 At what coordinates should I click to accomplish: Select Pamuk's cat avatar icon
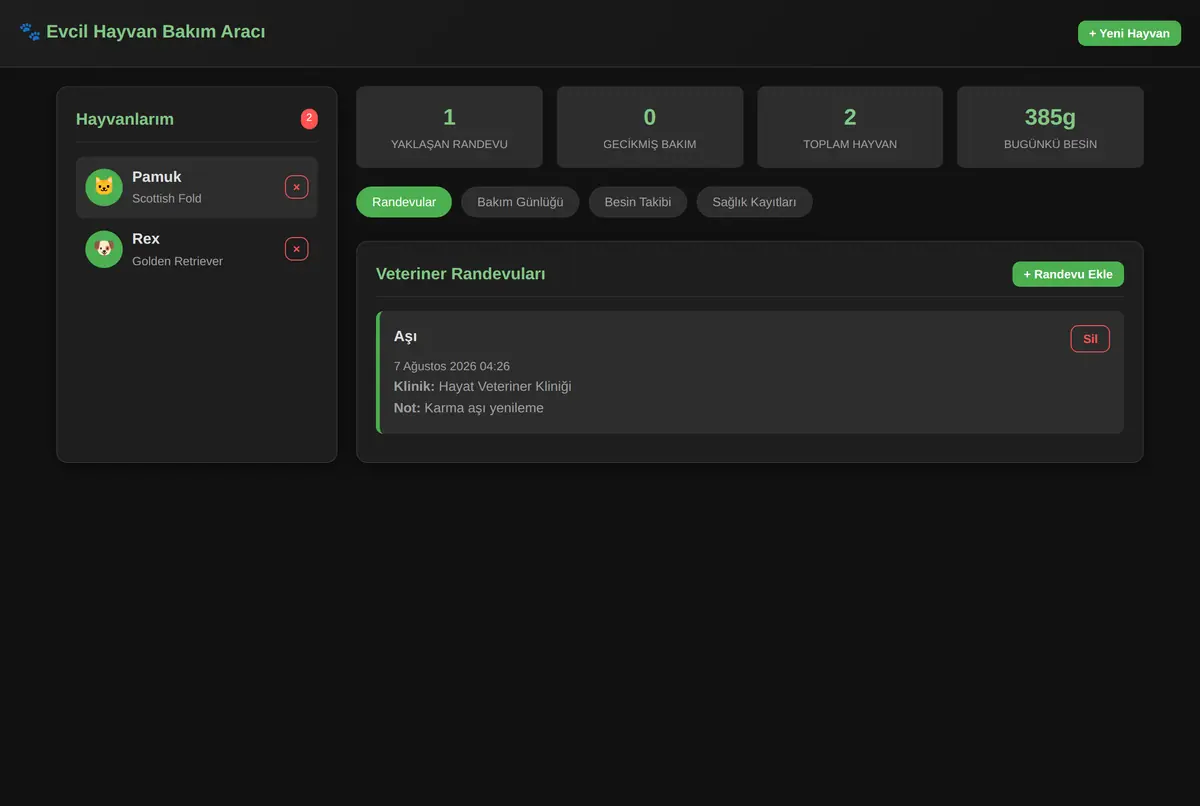tap(104, 187)
